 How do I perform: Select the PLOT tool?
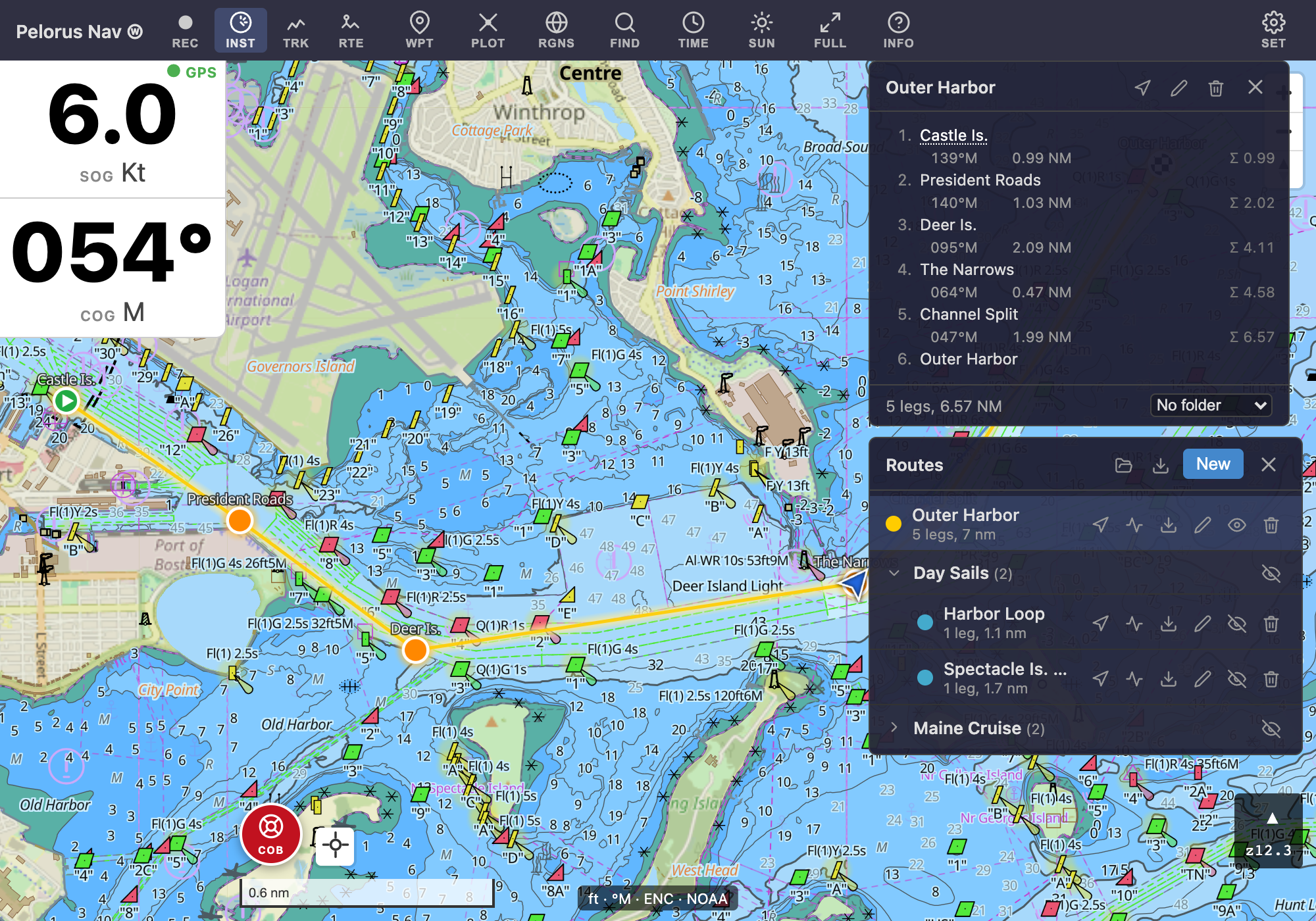point(488,31)
